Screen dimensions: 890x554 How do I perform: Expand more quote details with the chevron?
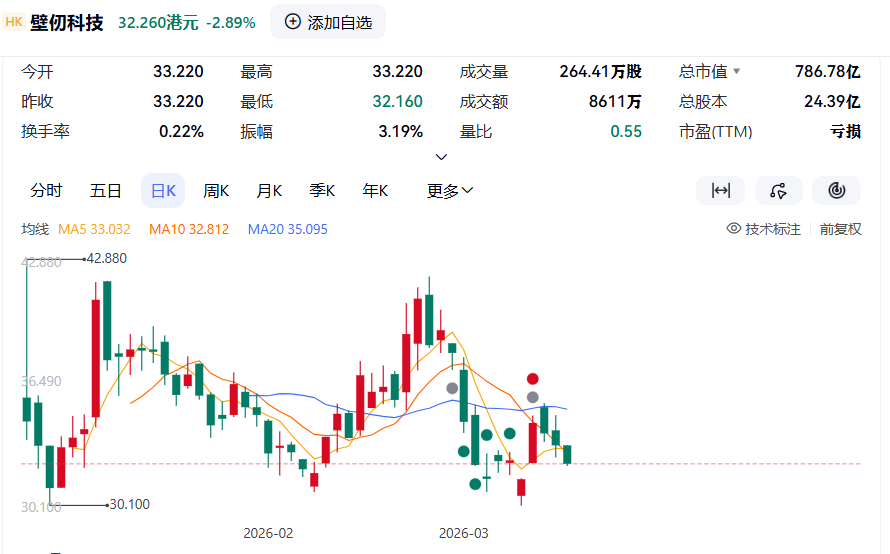click(441, 157)
